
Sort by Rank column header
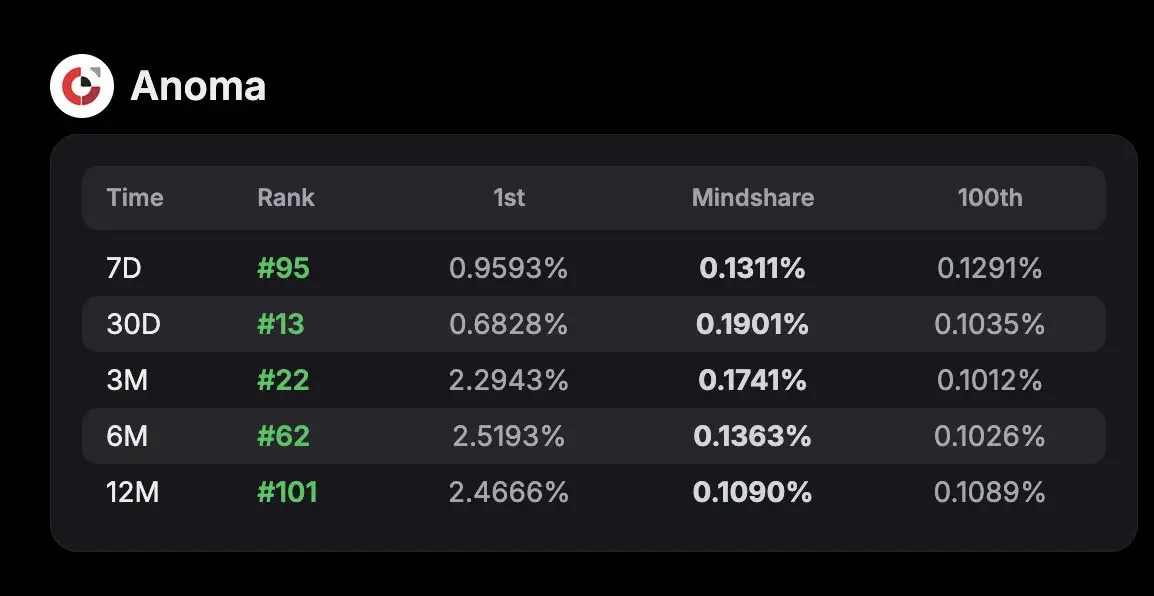(286, 197)
